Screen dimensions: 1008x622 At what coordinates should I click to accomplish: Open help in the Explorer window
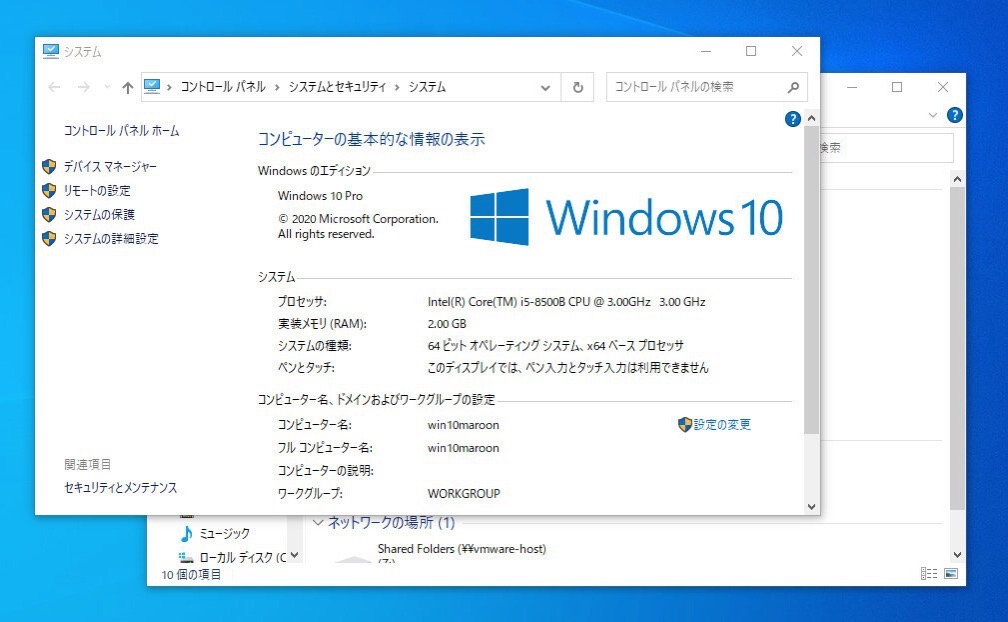[955, 115]
